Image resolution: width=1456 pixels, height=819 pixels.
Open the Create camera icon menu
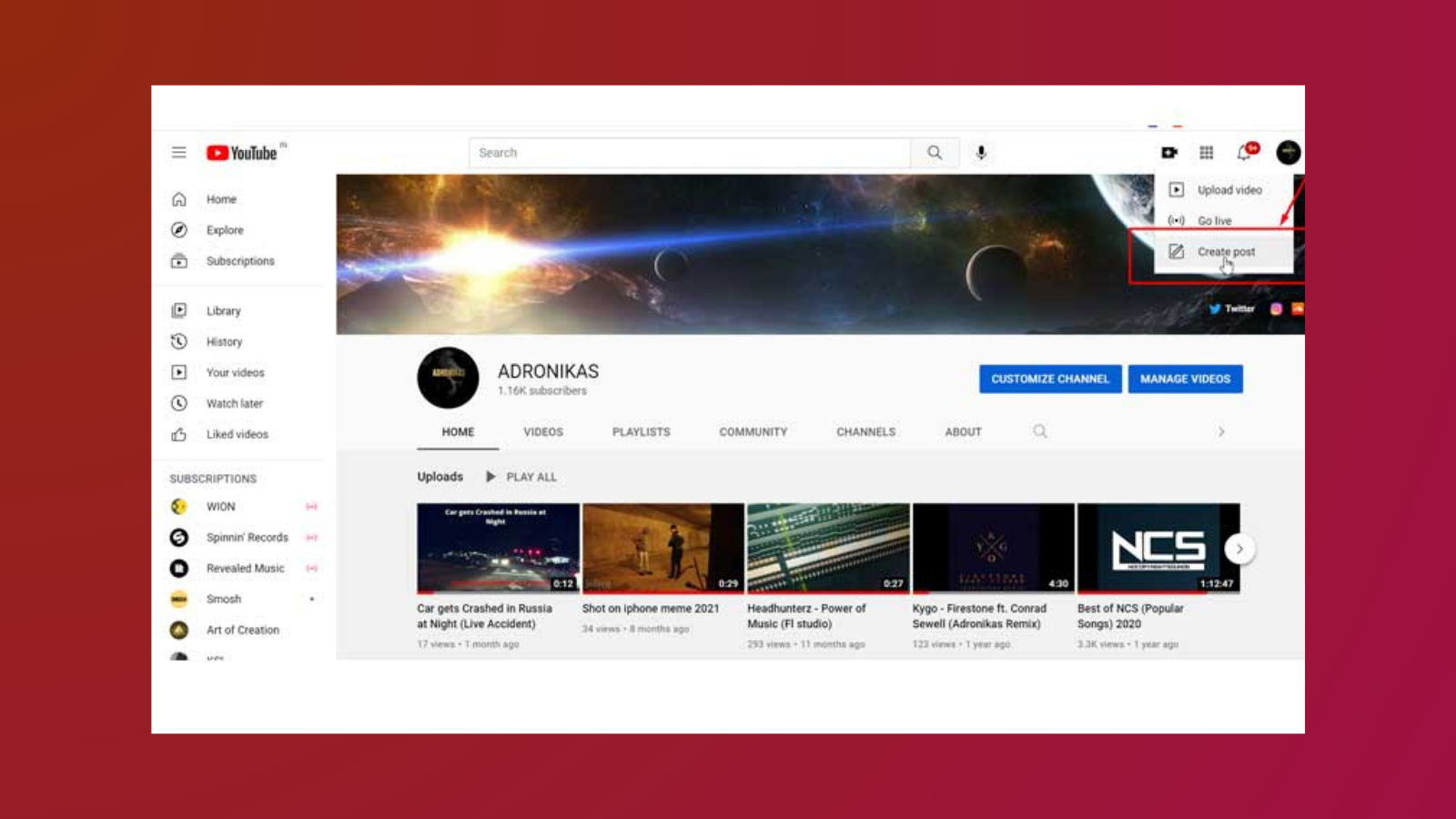(1169, 153)
